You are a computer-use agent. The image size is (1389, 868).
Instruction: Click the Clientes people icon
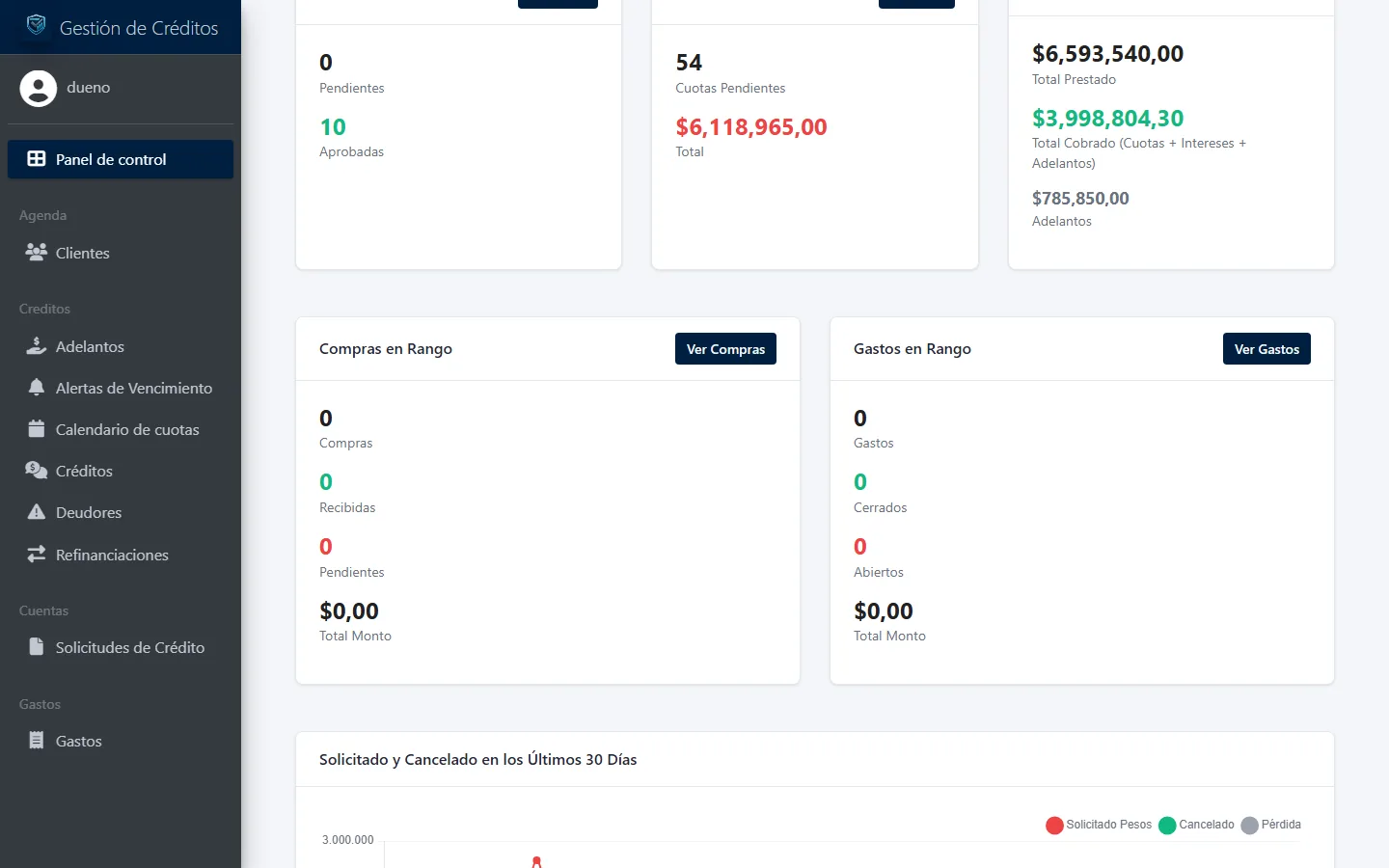[37, 252]
